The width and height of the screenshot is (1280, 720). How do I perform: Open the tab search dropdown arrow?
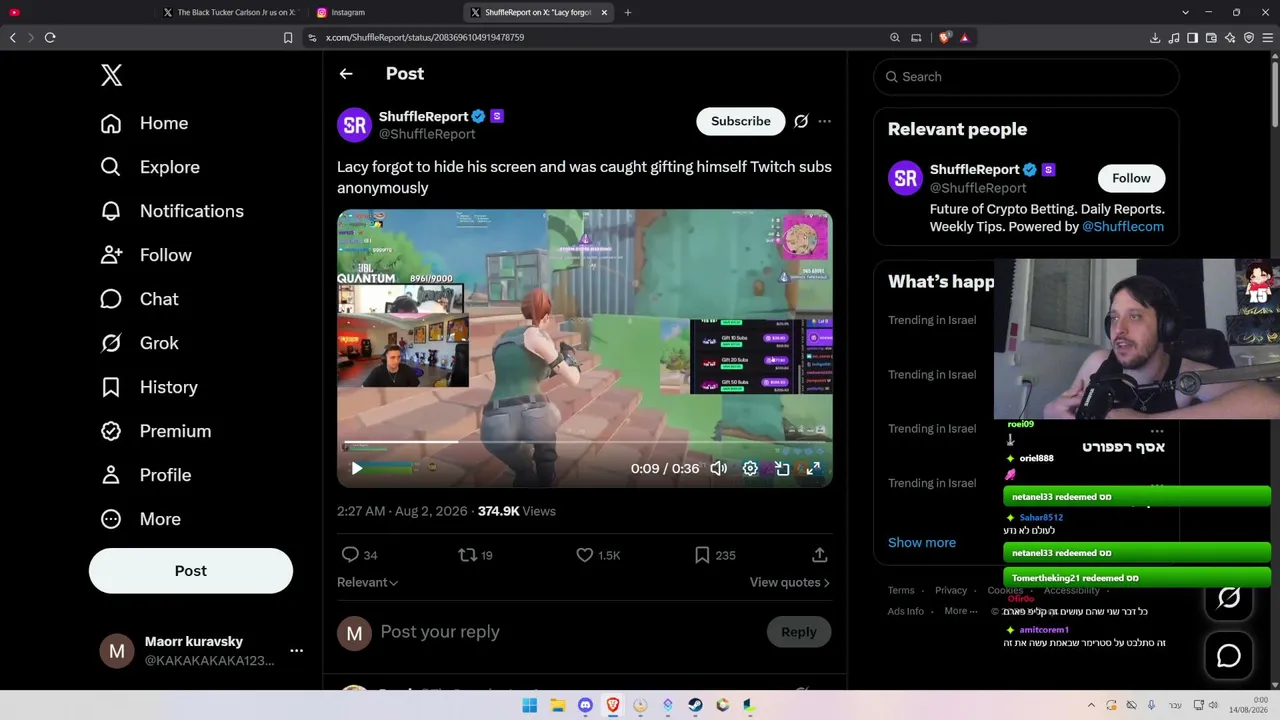coord(1185,13)
